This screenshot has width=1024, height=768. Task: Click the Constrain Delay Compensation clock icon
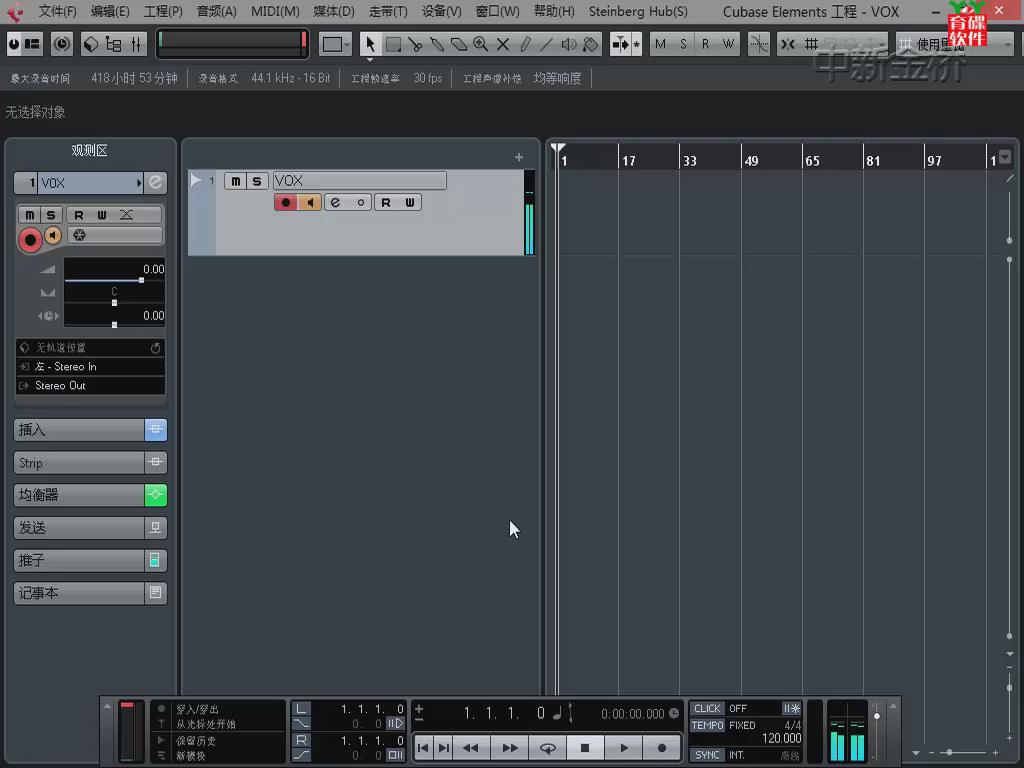point(62,44)
